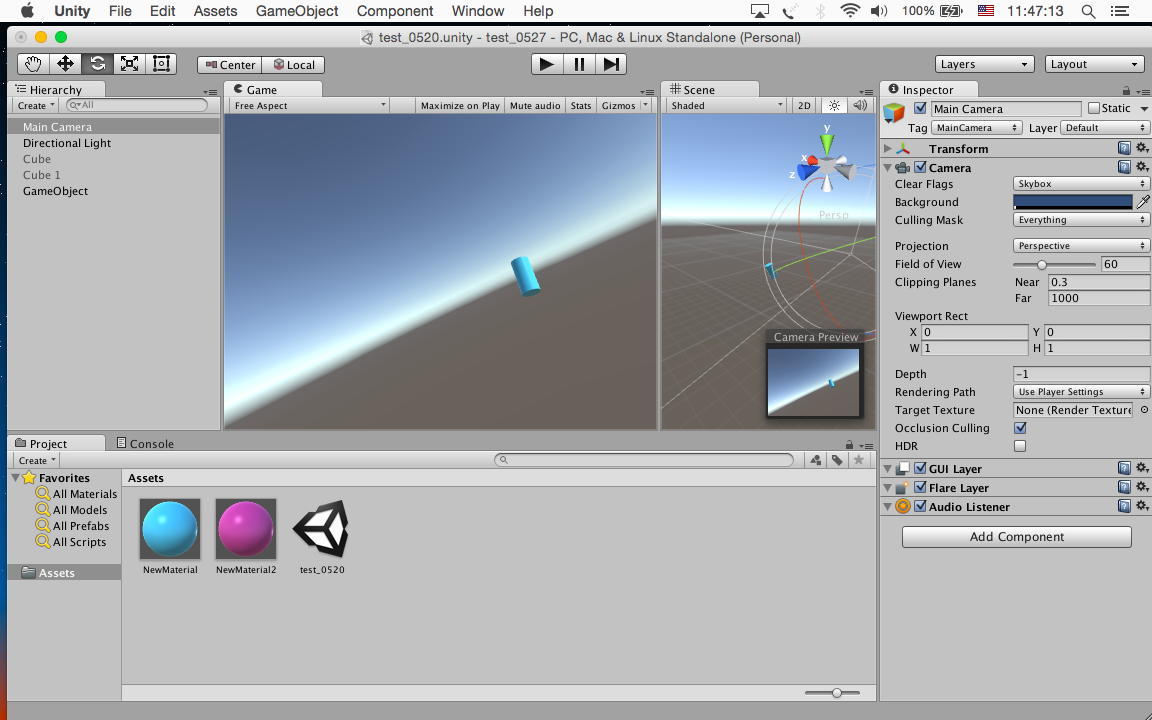Viewport: 1152px width, 720px height.
Task: Click the Background color swatch
Action: tap(1073, 201)
